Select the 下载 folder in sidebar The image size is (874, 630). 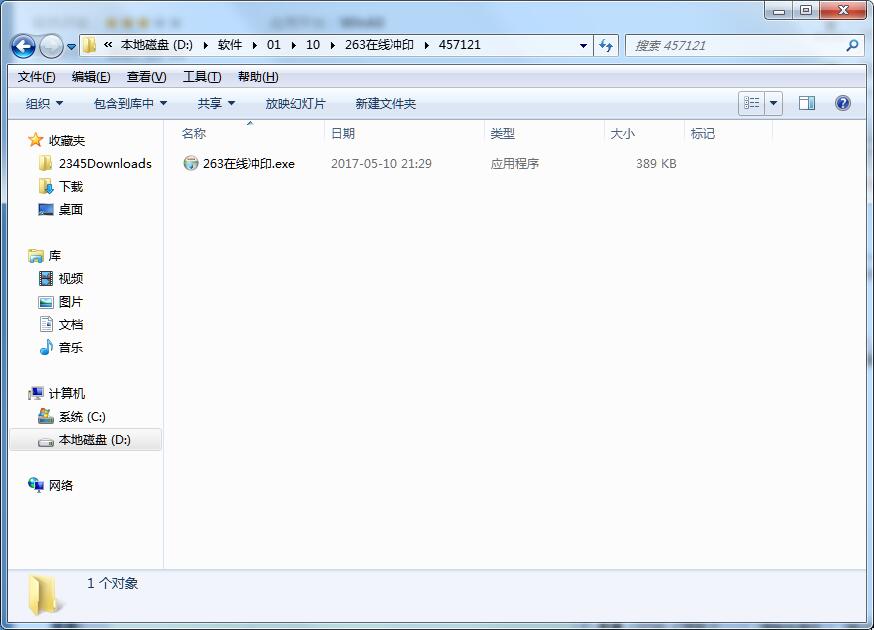[66, 185]
